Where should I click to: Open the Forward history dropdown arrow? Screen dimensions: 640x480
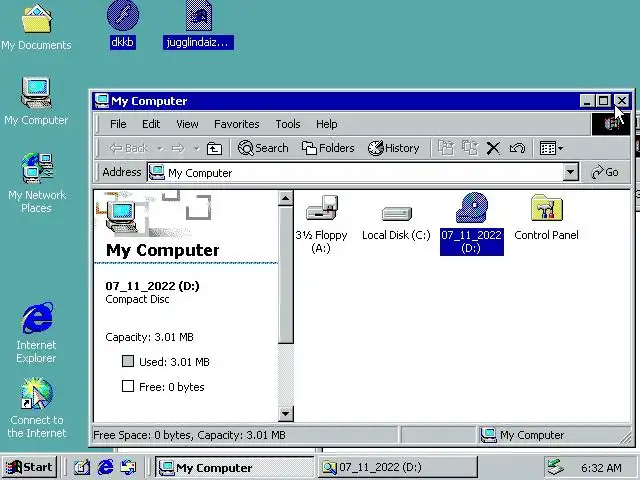click(x=196, y=149)
